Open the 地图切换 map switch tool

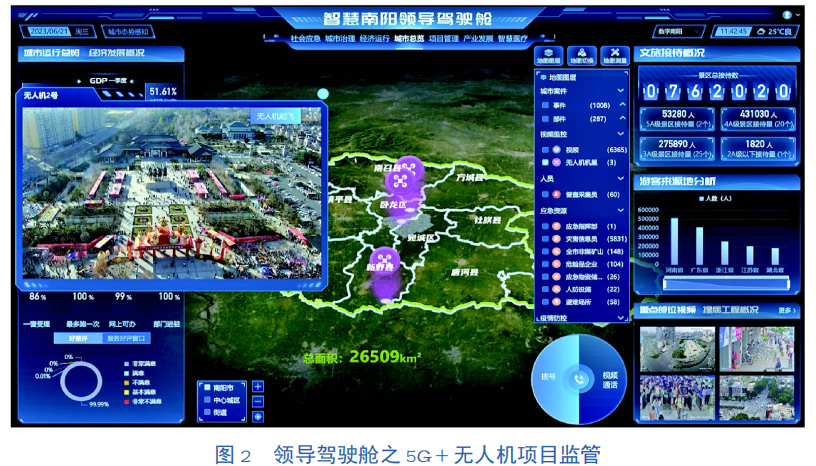581,54
